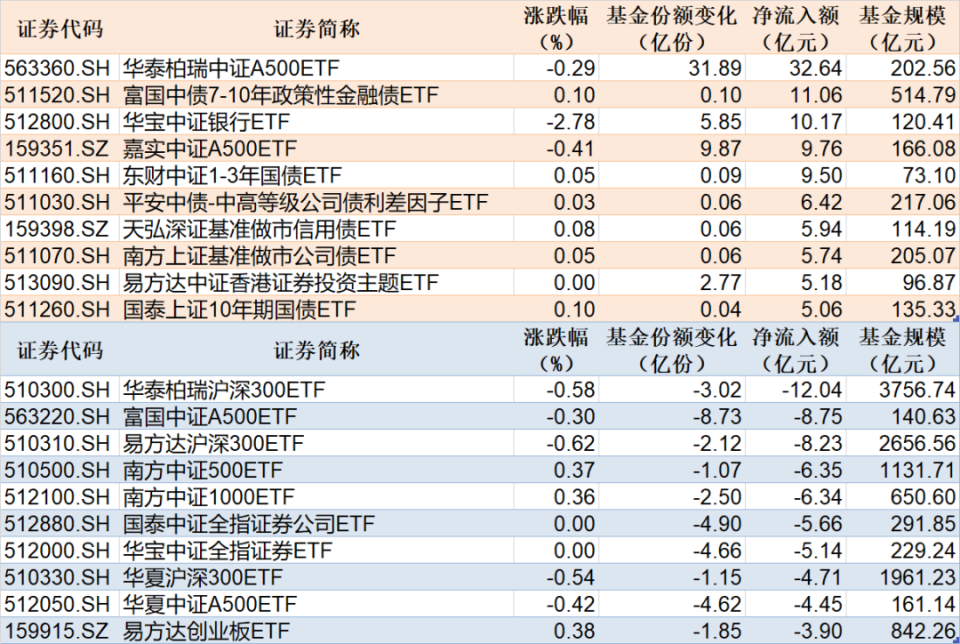Click the fund size 166.08

pyautogui.click(x=923, y=149)
